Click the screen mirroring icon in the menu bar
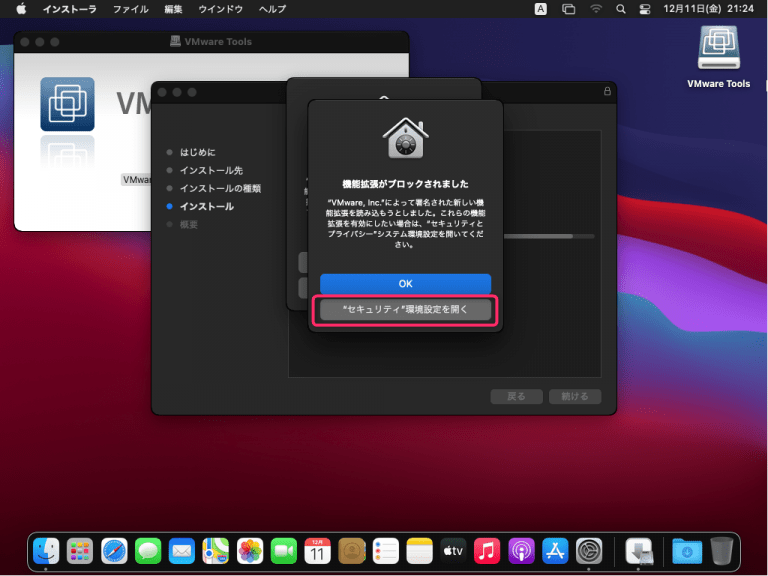This screenshot has height=576, width=768. [568, 9]
